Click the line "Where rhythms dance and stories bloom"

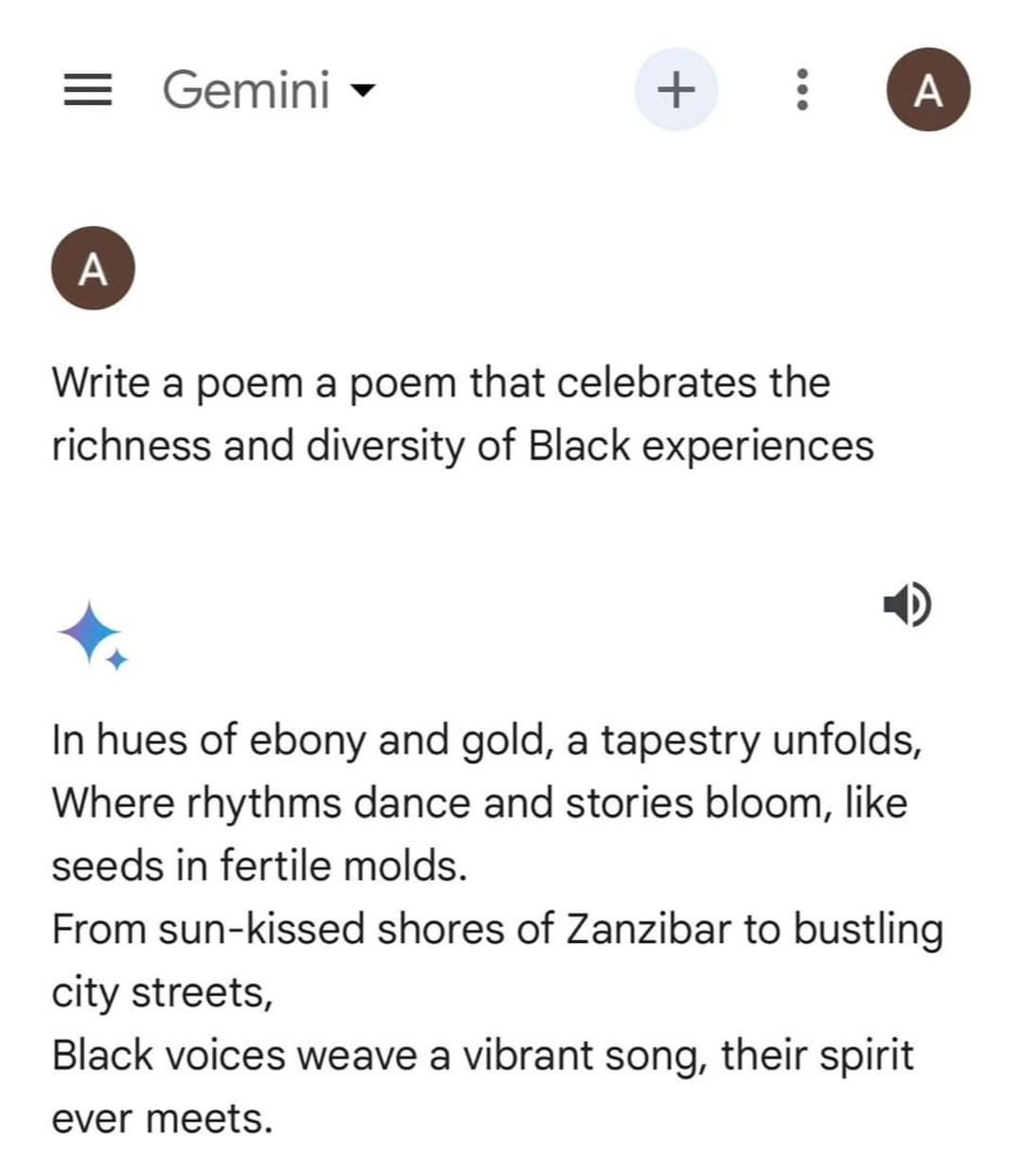(478, 804)
